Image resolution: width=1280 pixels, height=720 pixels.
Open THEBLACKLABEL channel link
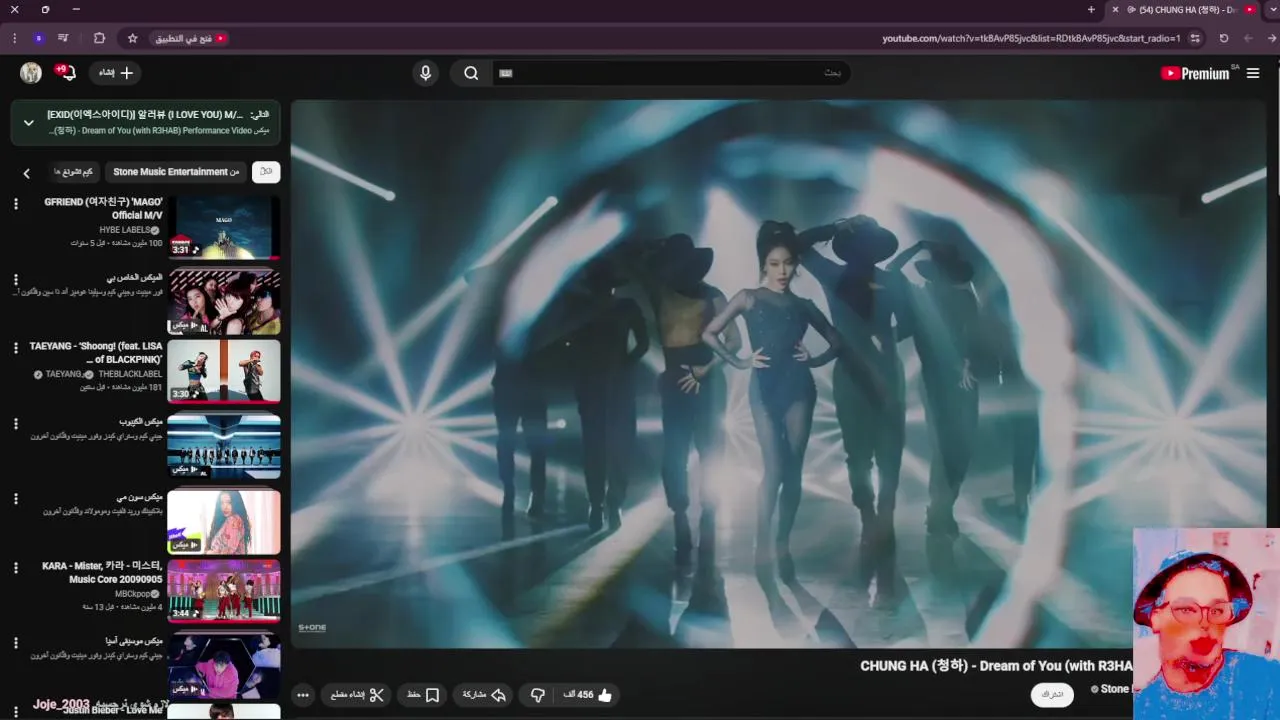point(129,374)
